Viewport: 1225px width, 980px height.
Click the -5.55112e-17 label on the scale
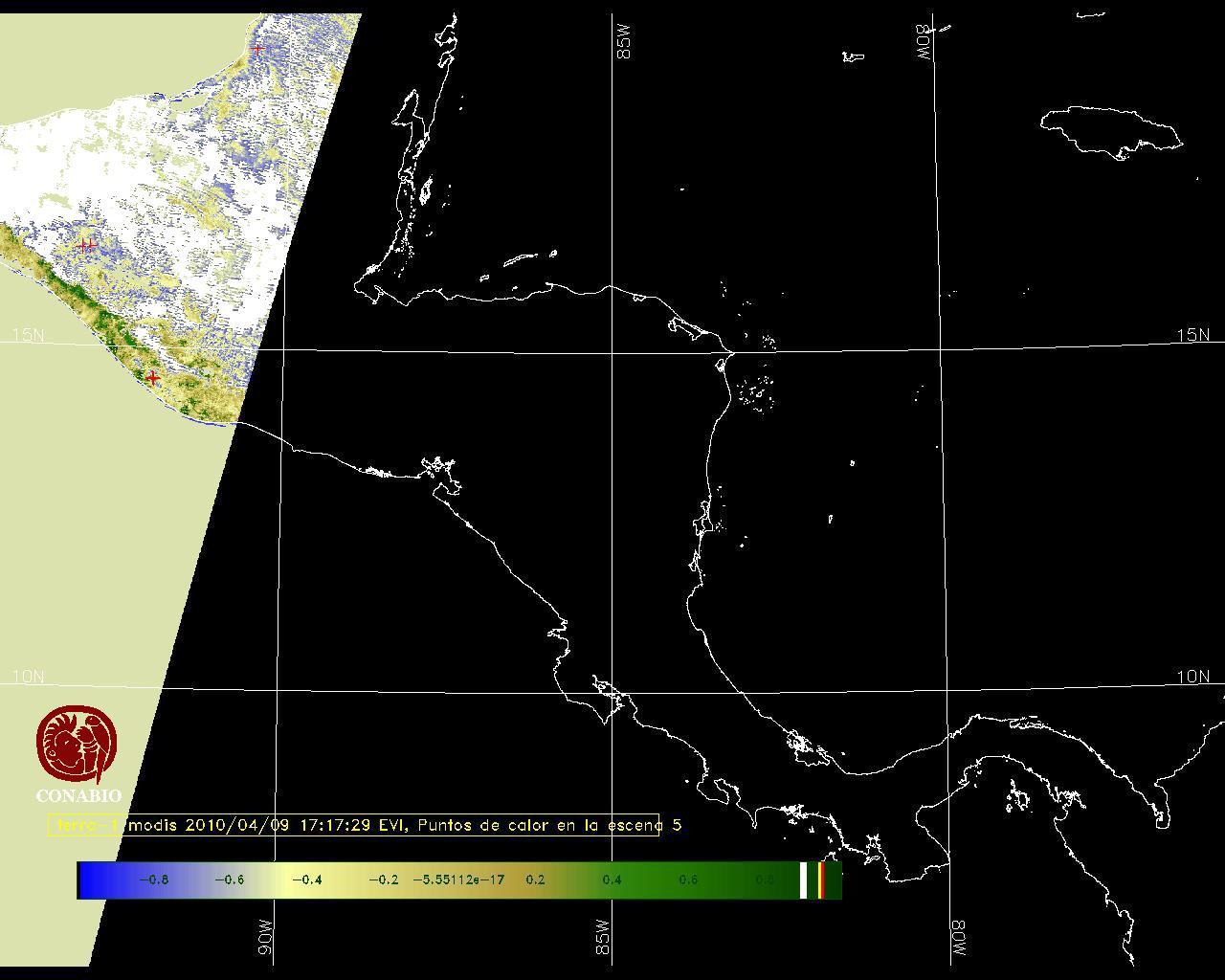[x=458, y=880]
